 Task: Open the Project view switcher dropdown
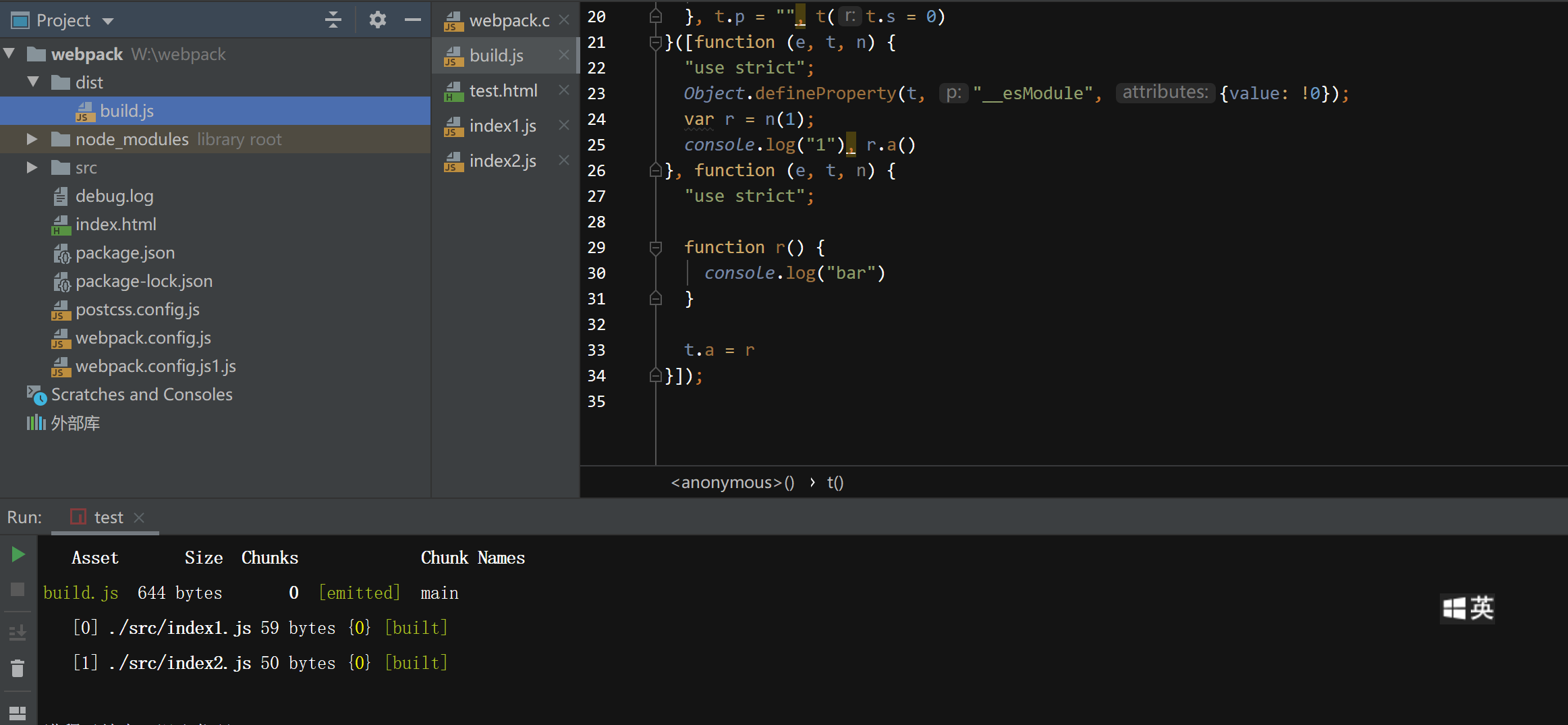click(x=108, y=20)
